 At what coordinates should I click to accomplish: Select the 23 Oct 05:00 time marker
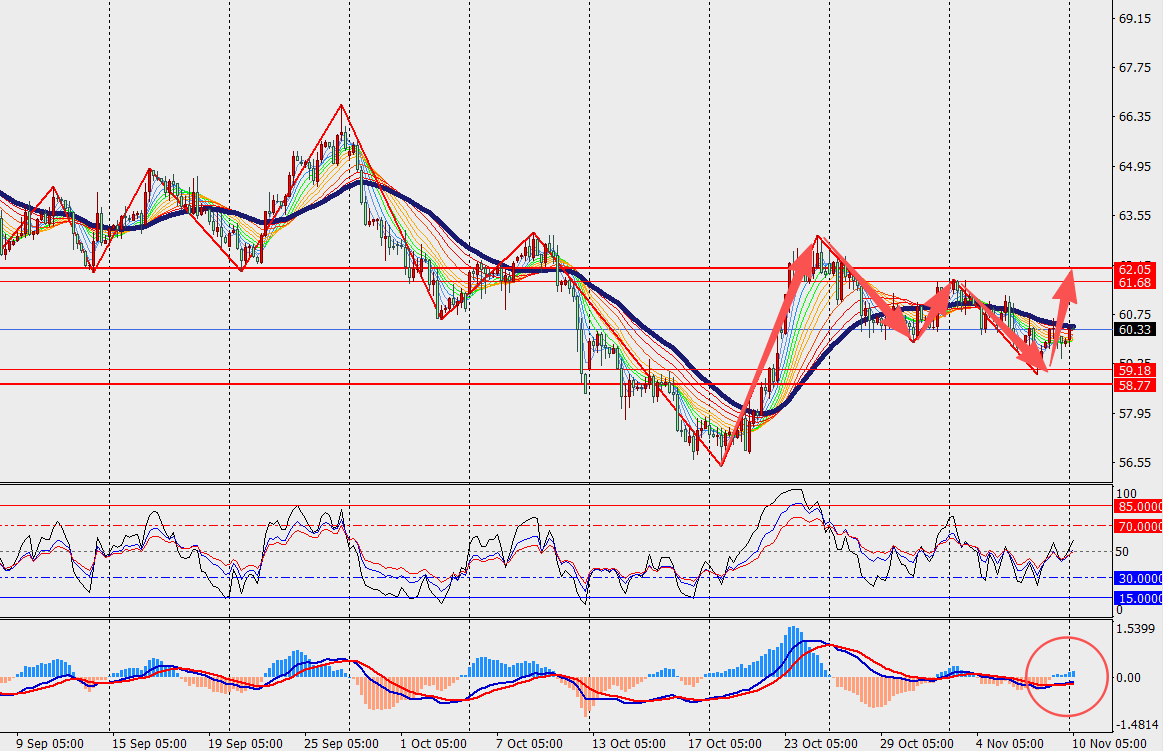(820, 743)
